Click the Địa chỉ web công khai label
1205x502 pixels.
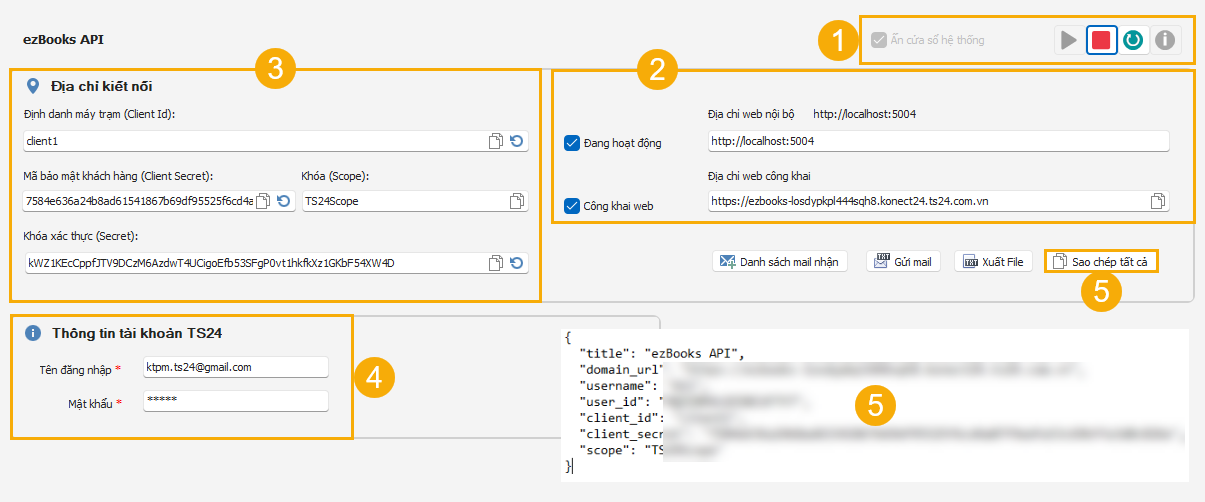click(x=758, y=175)
